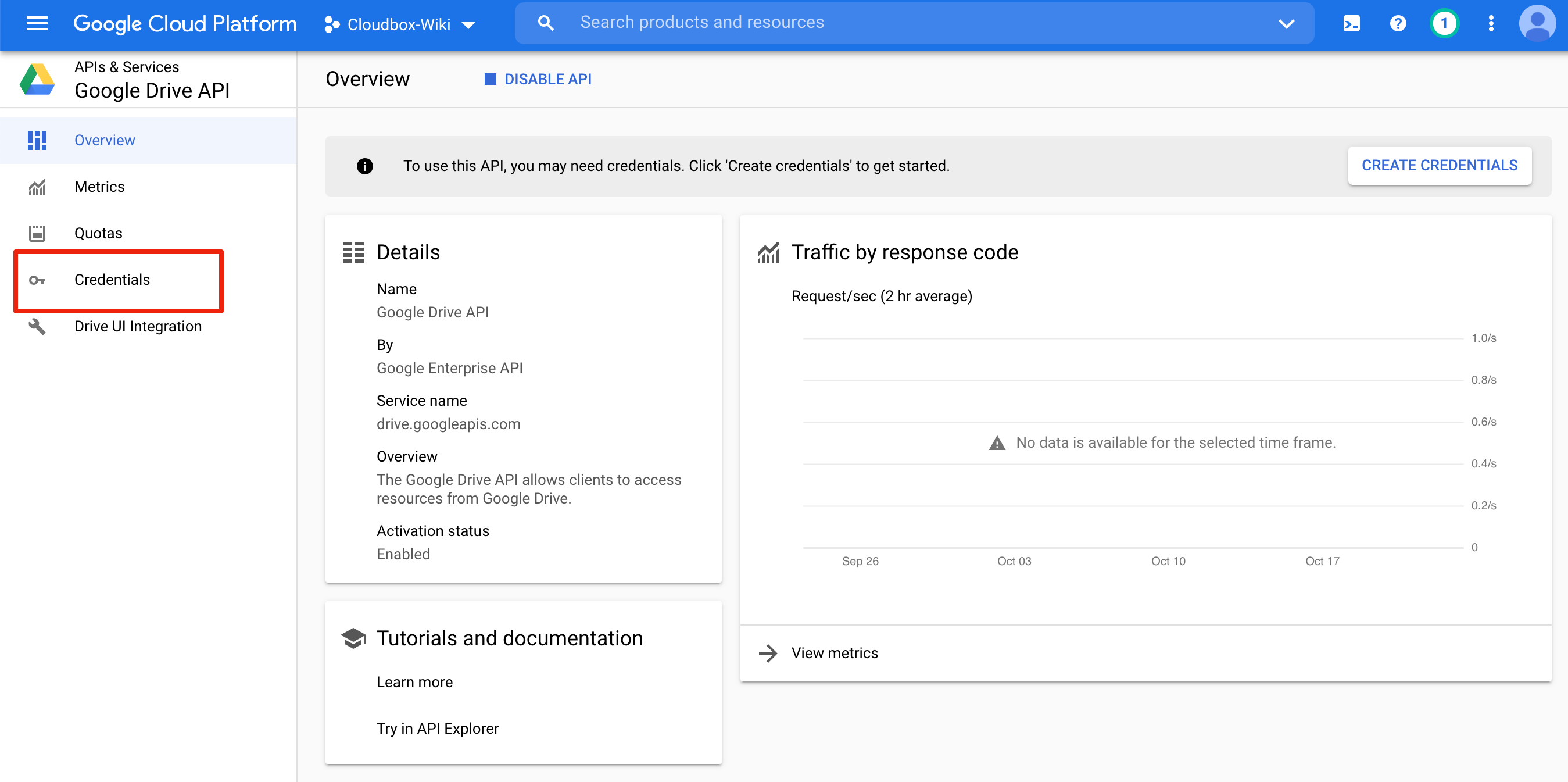Click the Credentials key icon
Viewport: 1568px width, 782px height.
(37, 281)
